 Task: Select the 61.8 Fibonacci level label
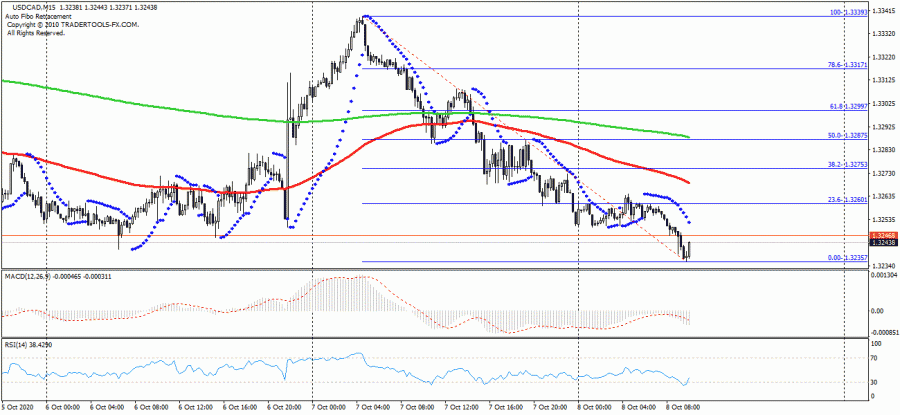pyautogui.click(x=847, y=106)
